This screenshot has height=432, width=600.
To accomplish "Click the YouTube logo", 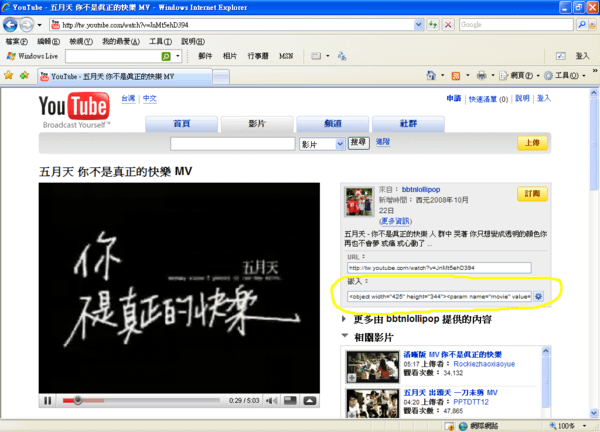I will [x=74, y=109].
